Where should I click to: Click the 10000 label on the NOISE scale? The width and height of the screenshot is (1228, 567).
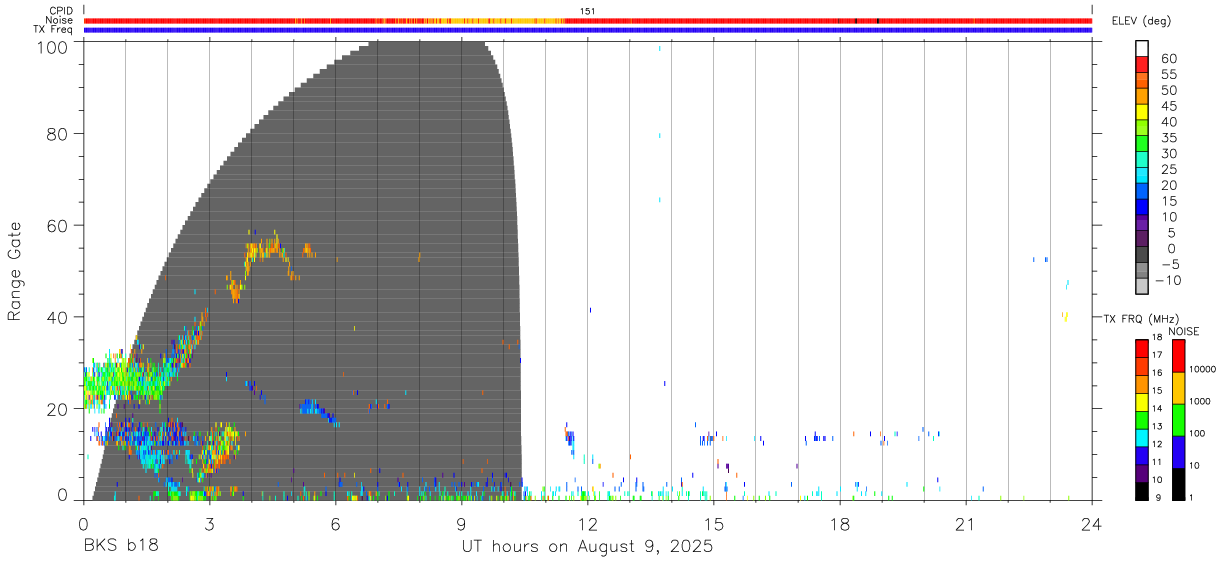click(1202, 370)
